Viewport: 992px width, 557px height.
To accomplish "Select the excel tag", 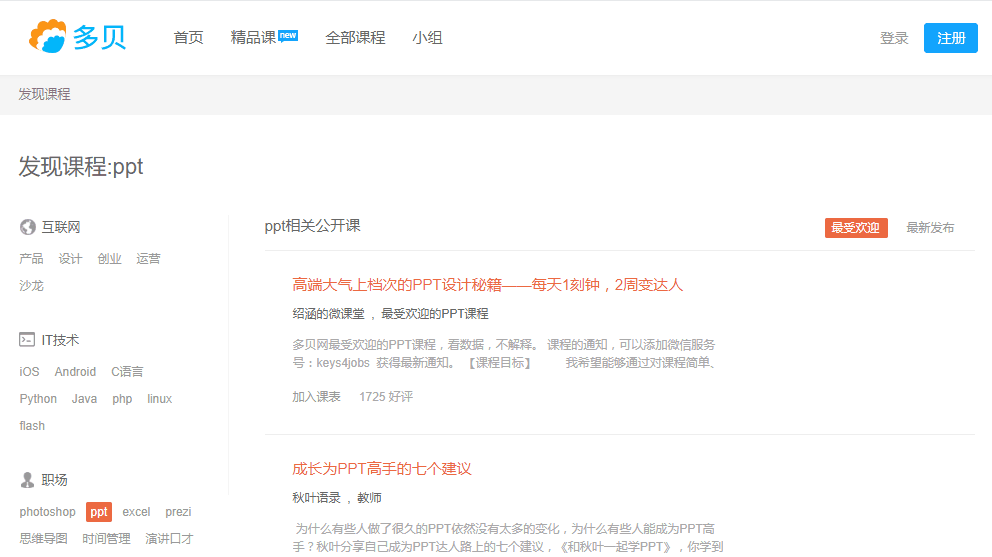I will (x=136, y=511).
